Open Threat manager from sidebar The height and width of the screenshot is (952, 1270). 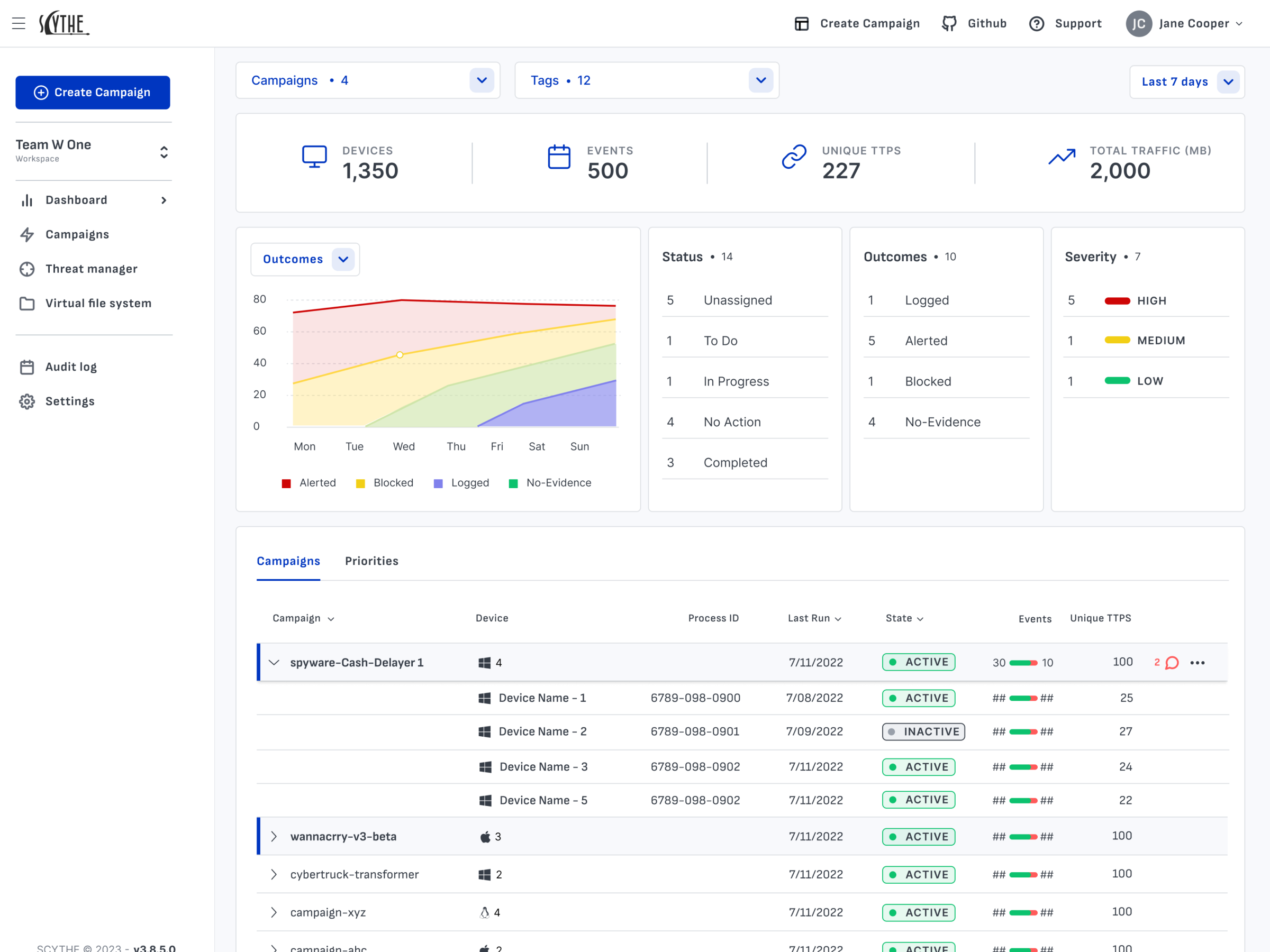[92, 269]
